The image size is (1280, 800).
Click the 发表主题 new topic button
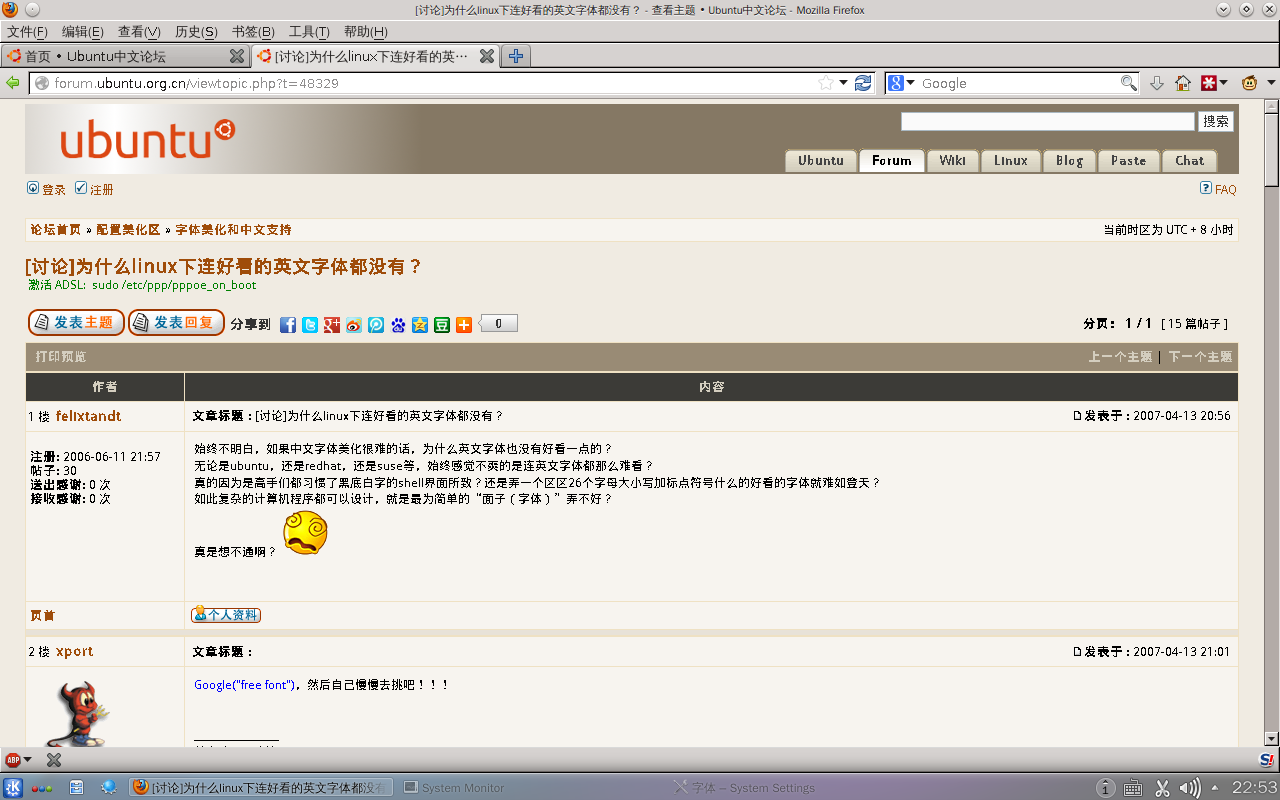pos(76,323)
